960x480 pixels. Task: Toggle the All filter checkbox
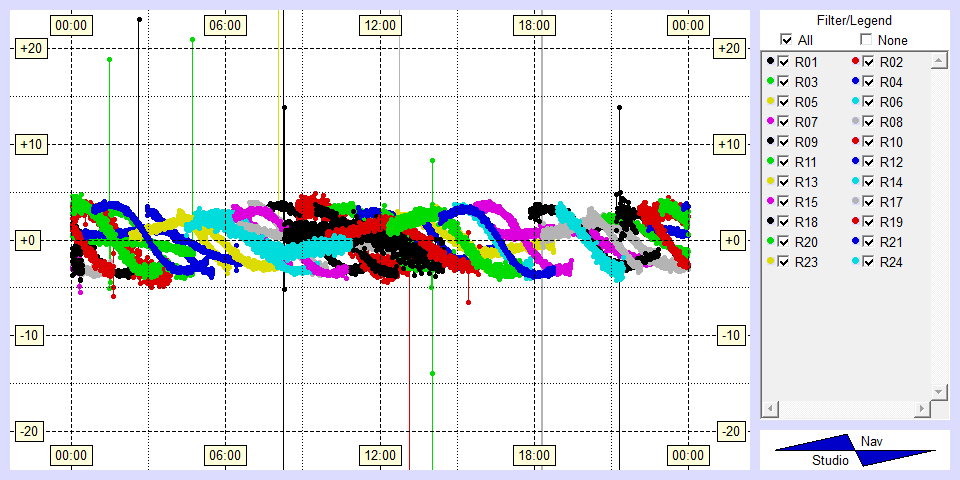point(786,40)
